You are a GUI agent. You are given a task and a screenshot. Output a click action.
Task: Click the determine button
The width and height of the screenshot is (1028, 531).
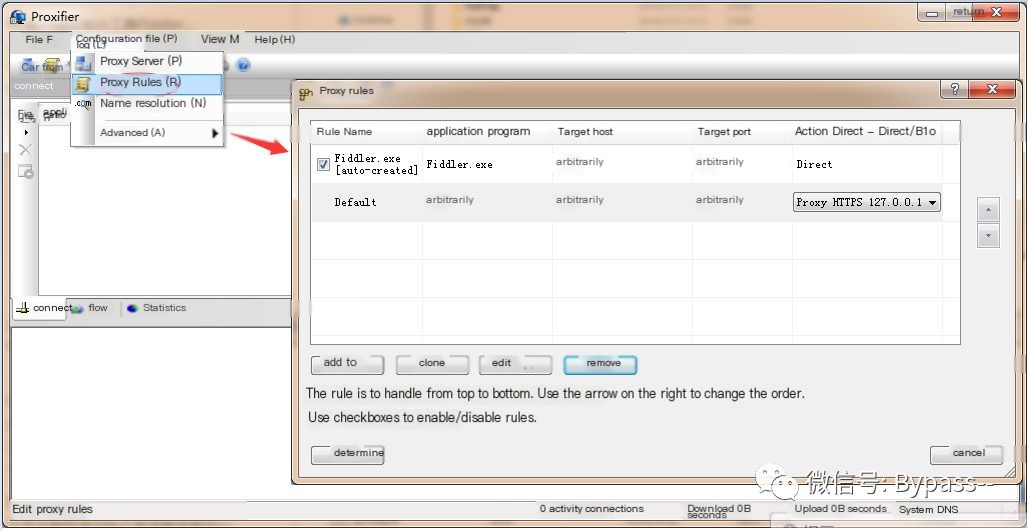pyautogui.click(x=347, y=454)
